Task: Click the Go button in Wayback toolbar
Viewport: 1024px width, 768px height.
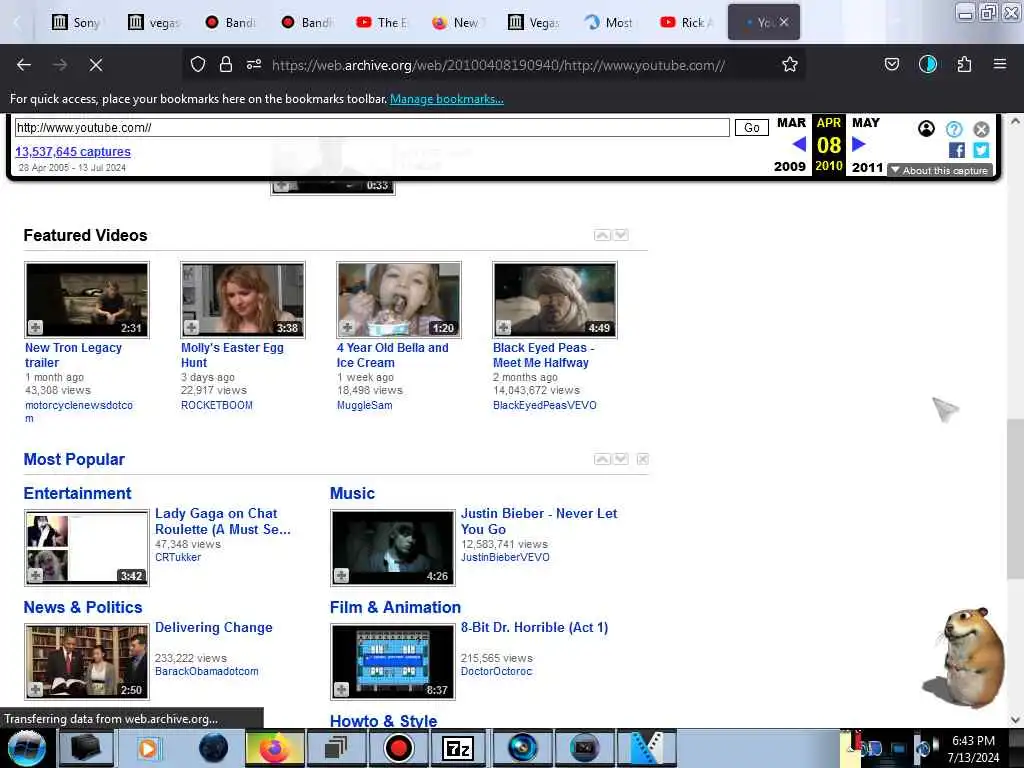Action: [751, 127]
